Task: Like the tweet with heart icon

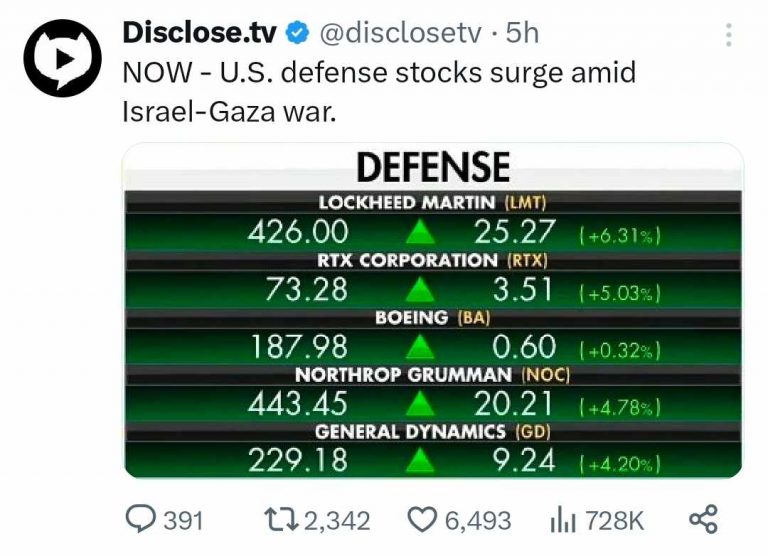Action: coord(420,520)
